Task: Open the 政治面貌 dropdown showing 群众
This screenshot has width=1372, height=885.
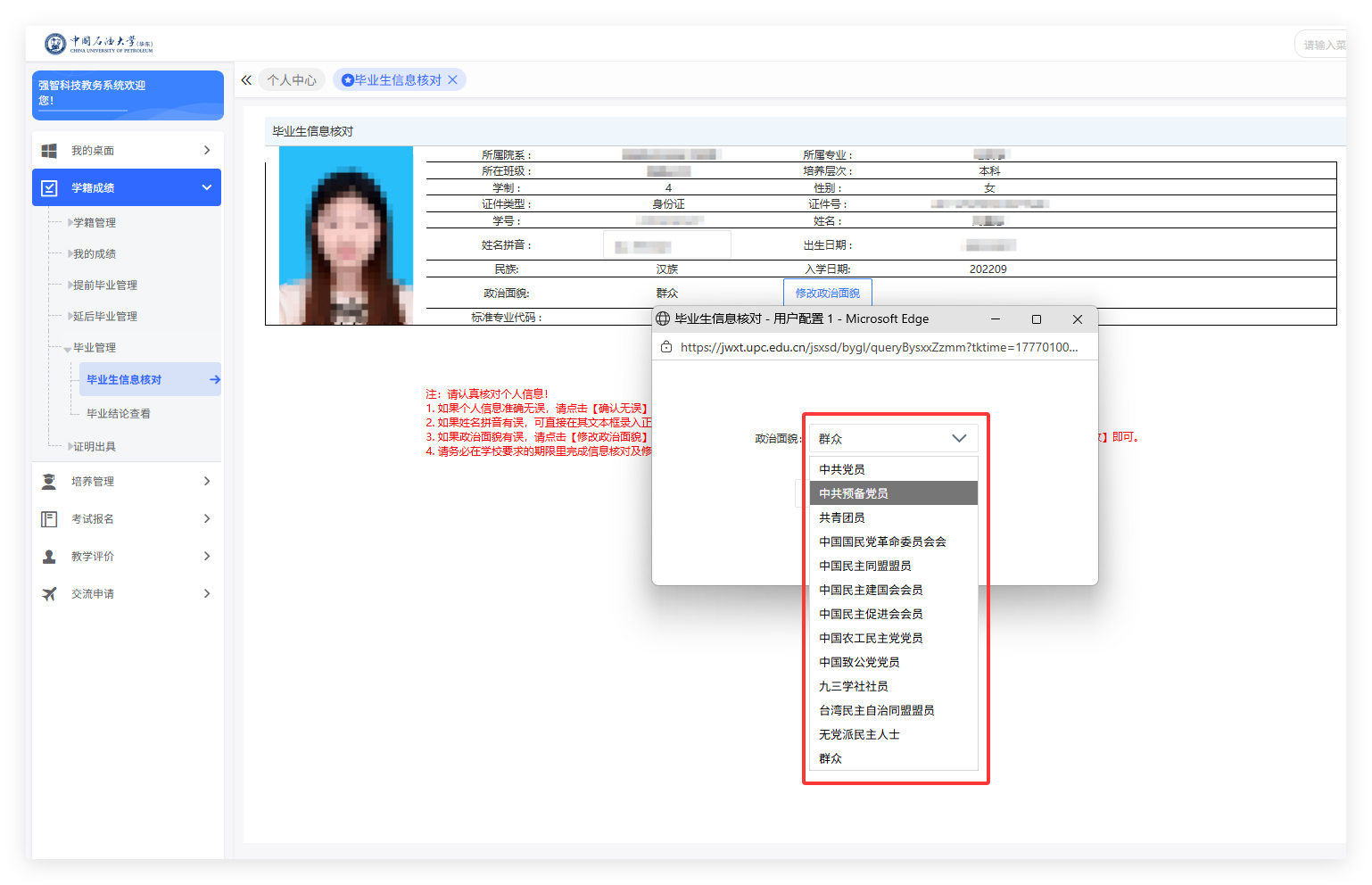Action: tap(893, 438)
